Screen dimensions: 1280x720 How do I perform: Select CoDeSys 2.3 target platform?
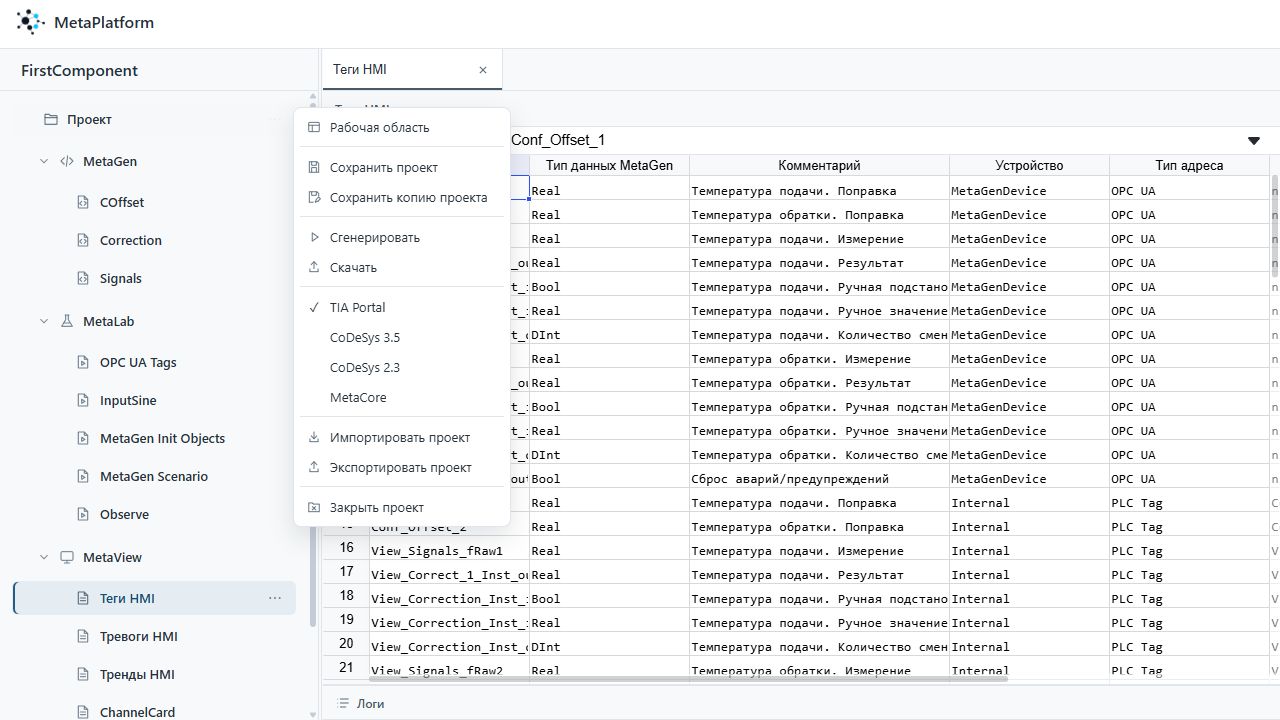click(402, 367)
